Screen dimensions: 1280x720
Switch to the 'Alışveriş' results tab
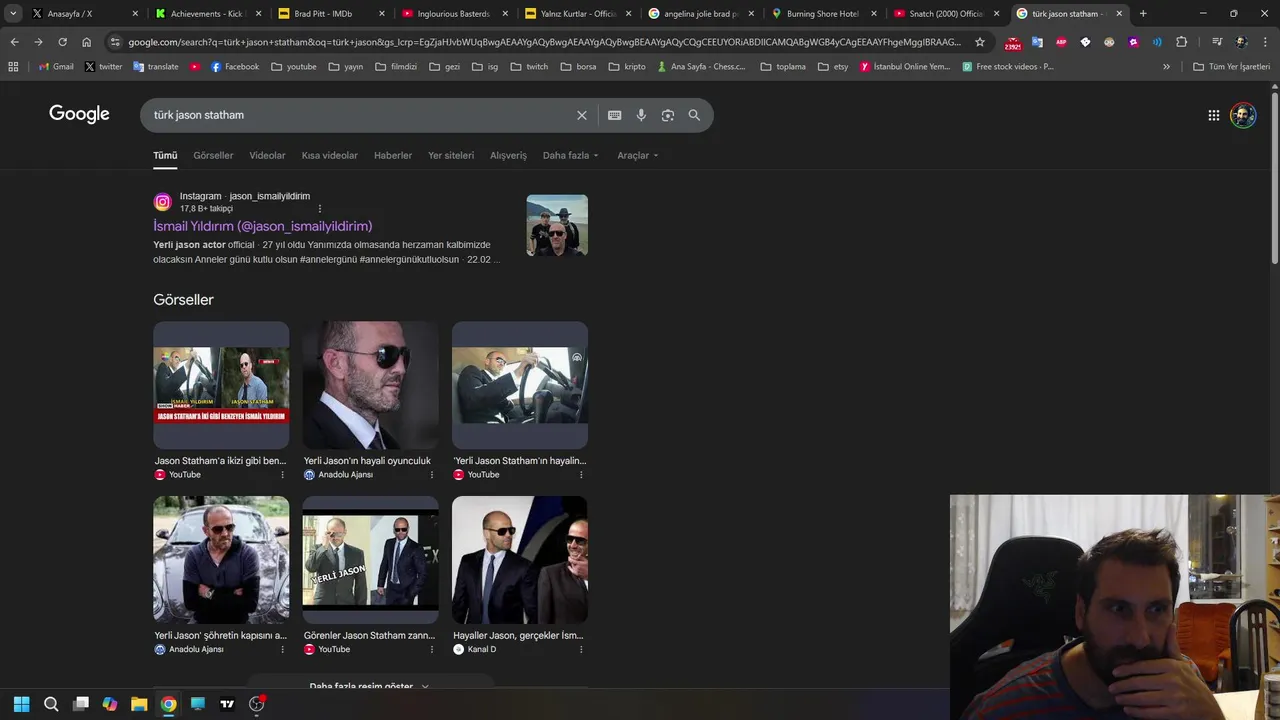[508, 155]
